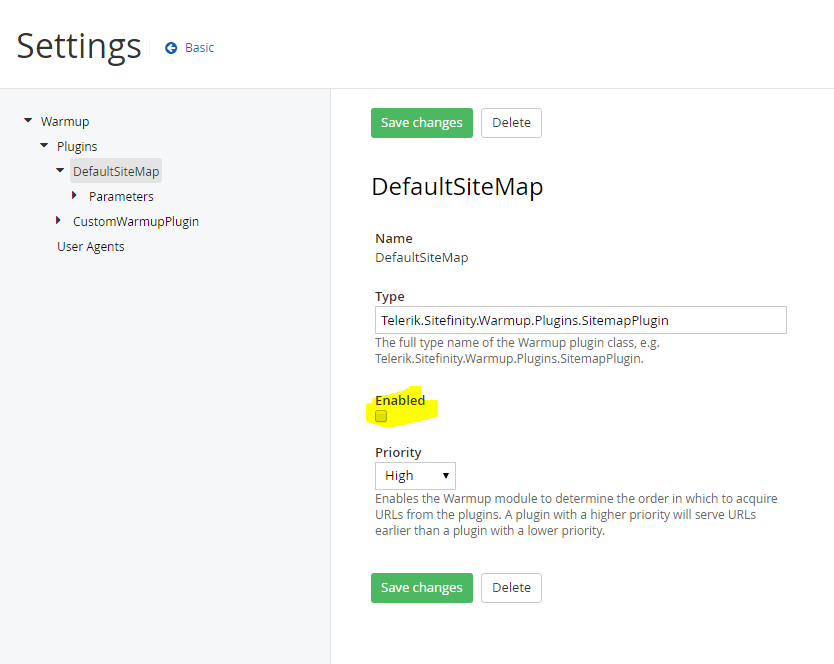834x664 pixels.
Task: Select Warmup in the settings tree
Action: tap(65, 122)
